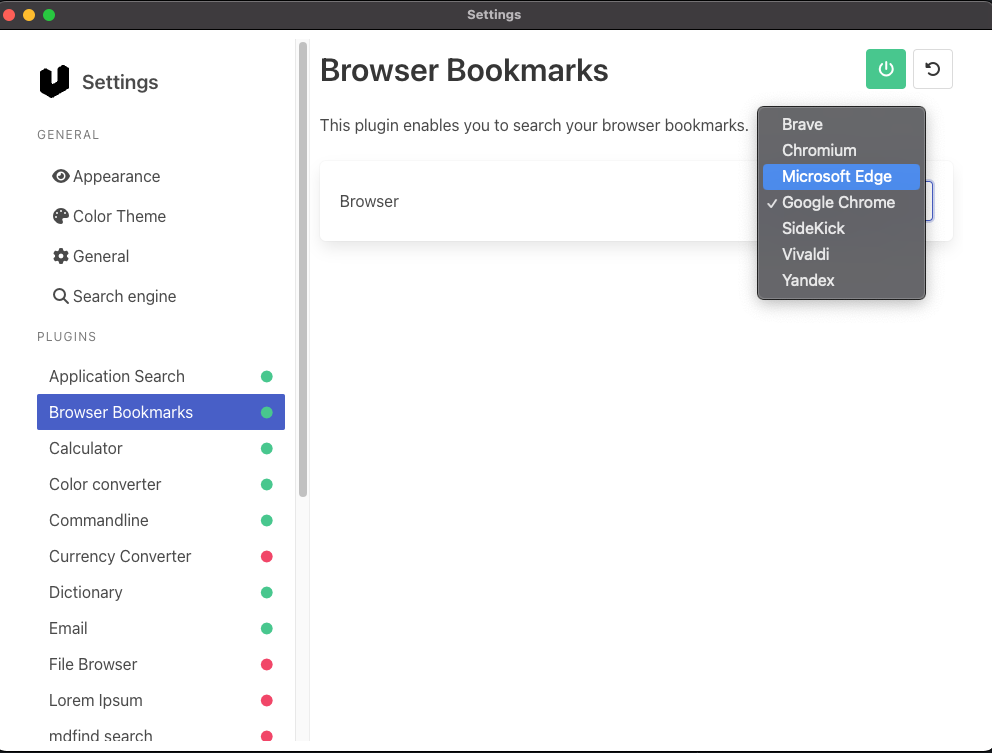
Task: Open Color Theme settings
Action: pyautogui.click(x=161, y=216)
